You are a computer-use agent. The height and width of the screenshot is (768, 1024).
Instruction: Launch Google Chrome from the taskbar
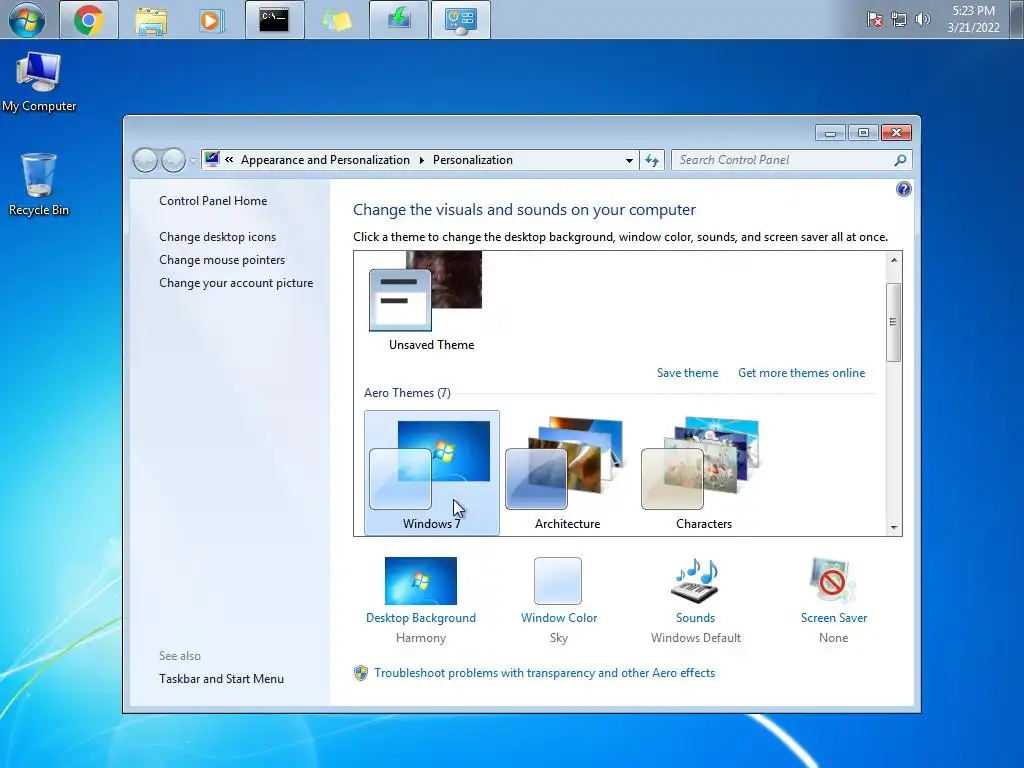[89, 20]
